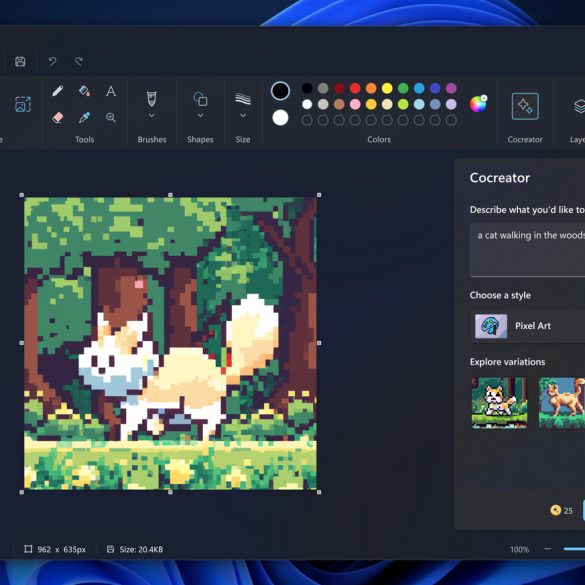Click the Cocreator credits coin icon
585x585 pixels.
(556, 510)
